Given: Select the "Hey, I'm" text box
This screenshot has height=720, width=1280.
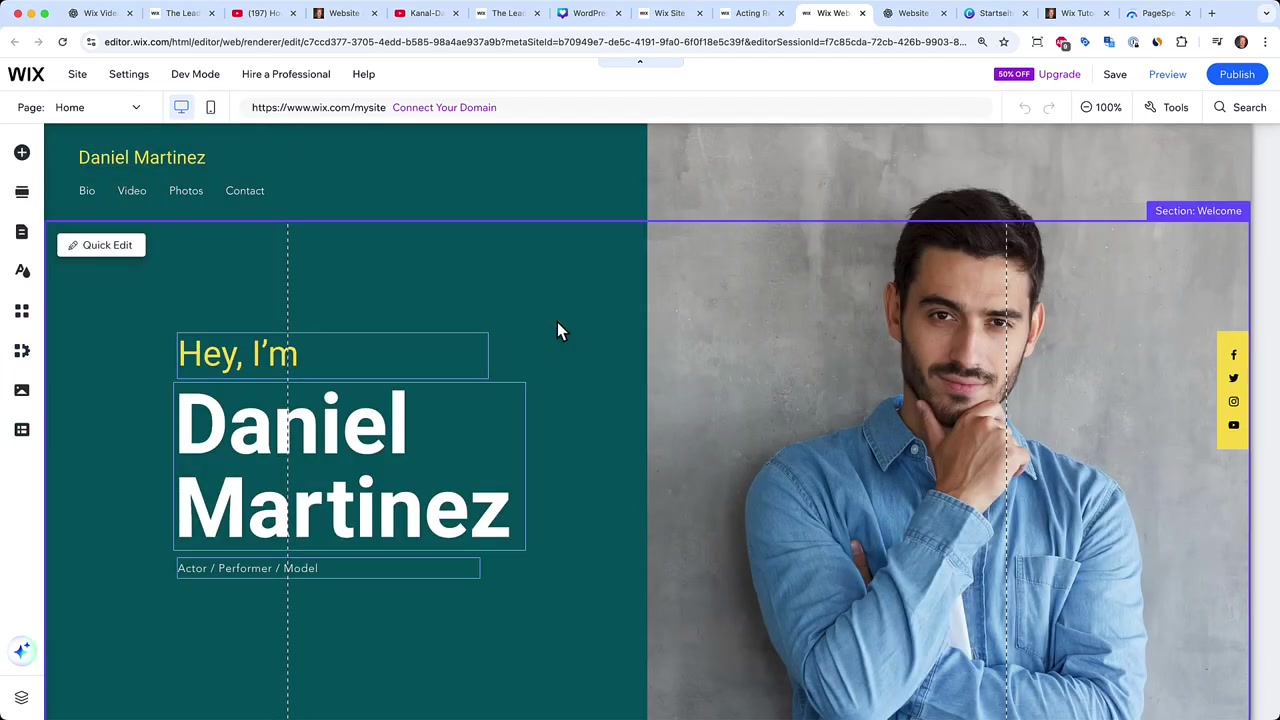Looking at the screenshot, I should point(333,356).
